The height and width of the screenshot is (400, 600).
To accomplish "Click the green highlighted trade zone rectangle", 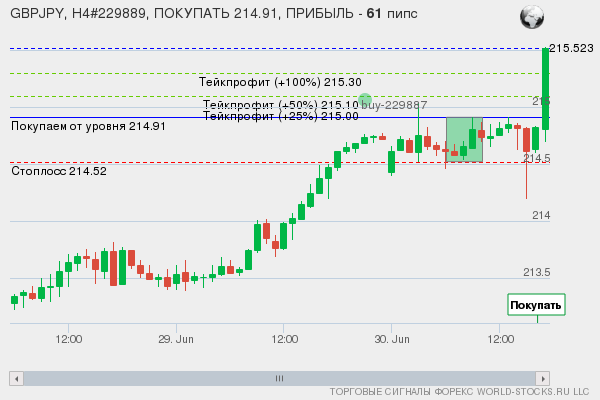I will click(465, 139).
